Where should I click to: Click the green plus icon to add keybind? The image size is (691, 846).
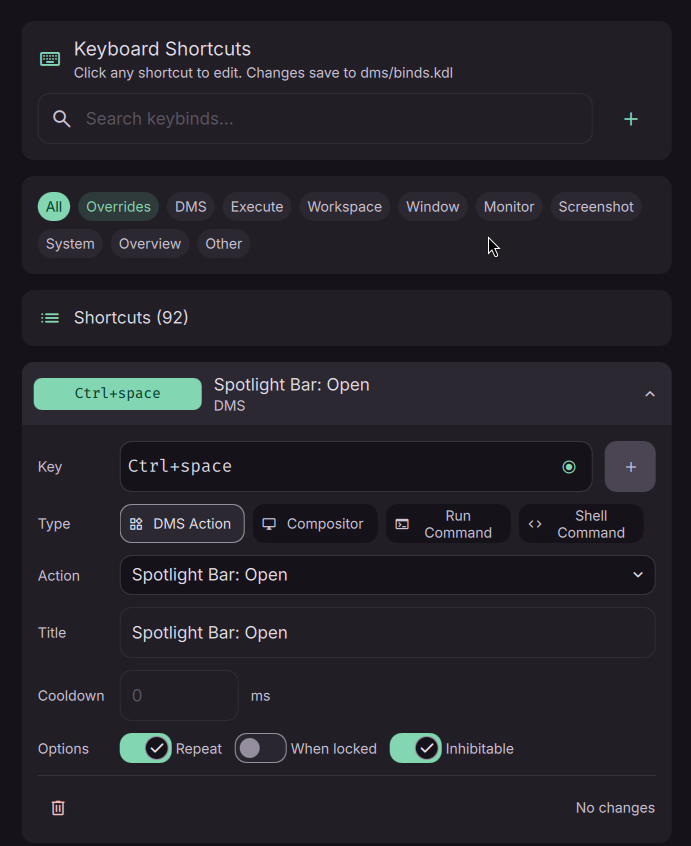(631, 119)
